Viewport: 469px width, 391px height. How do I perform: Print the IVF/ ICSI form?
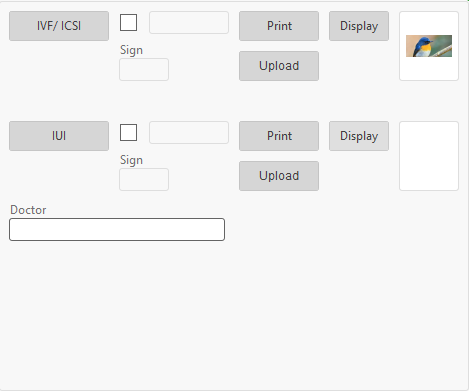[279, 26]
